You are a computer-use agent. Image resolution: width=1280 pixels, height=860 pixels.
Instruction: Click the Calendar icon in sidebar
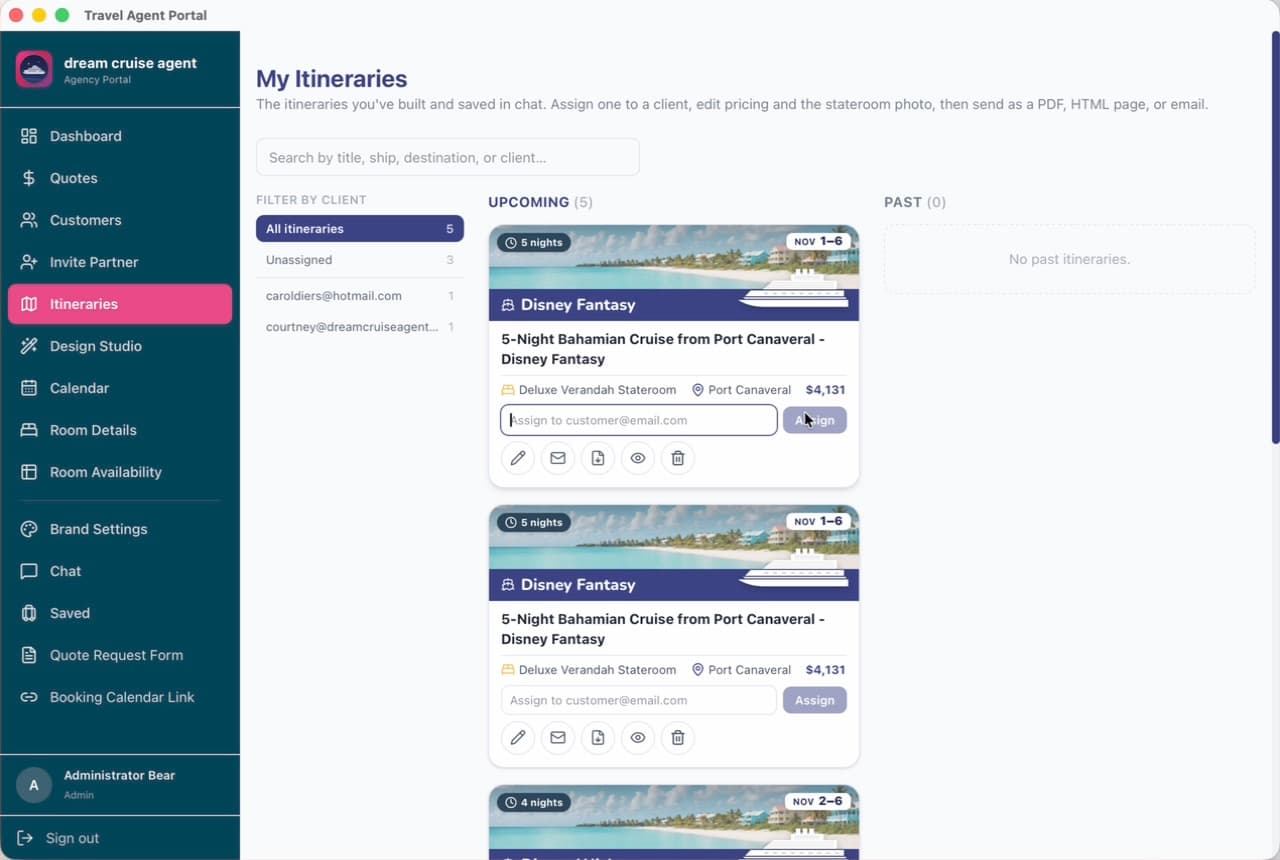pos(29,388)
